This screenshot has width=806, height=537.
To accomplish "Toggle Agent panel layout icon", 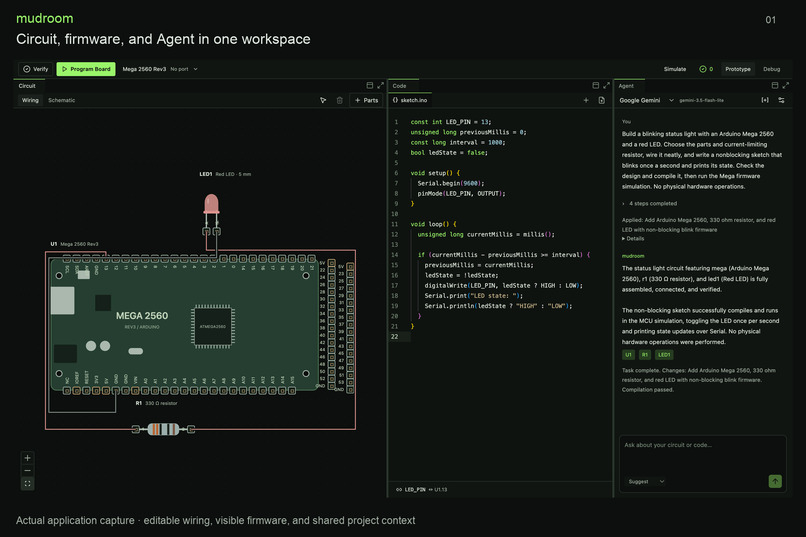I will [x=775, y=85].
